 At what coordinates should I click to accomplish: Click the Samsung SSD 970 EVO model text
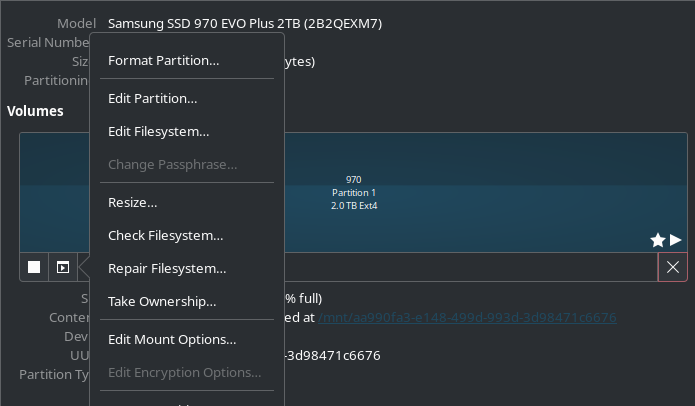(245, 23)
